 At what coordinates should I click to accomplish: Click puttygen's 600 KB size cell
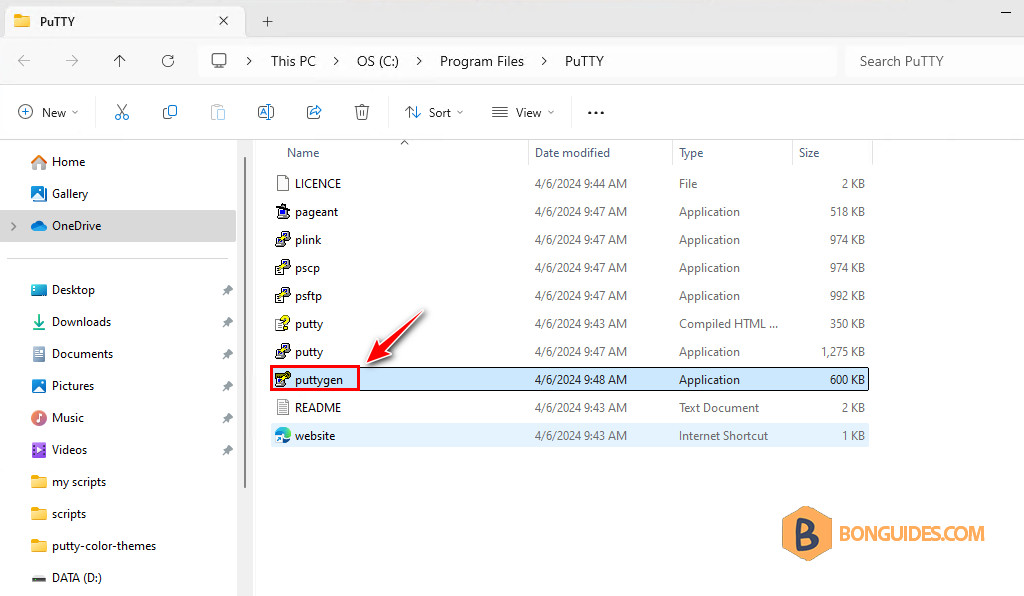pos(847,379)
